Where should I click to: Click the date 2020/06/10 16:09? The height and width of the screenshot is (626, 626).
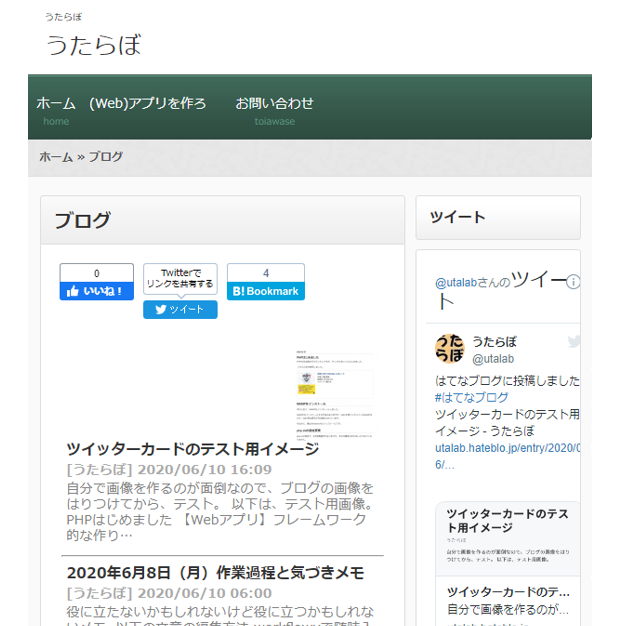click(204, 470)
